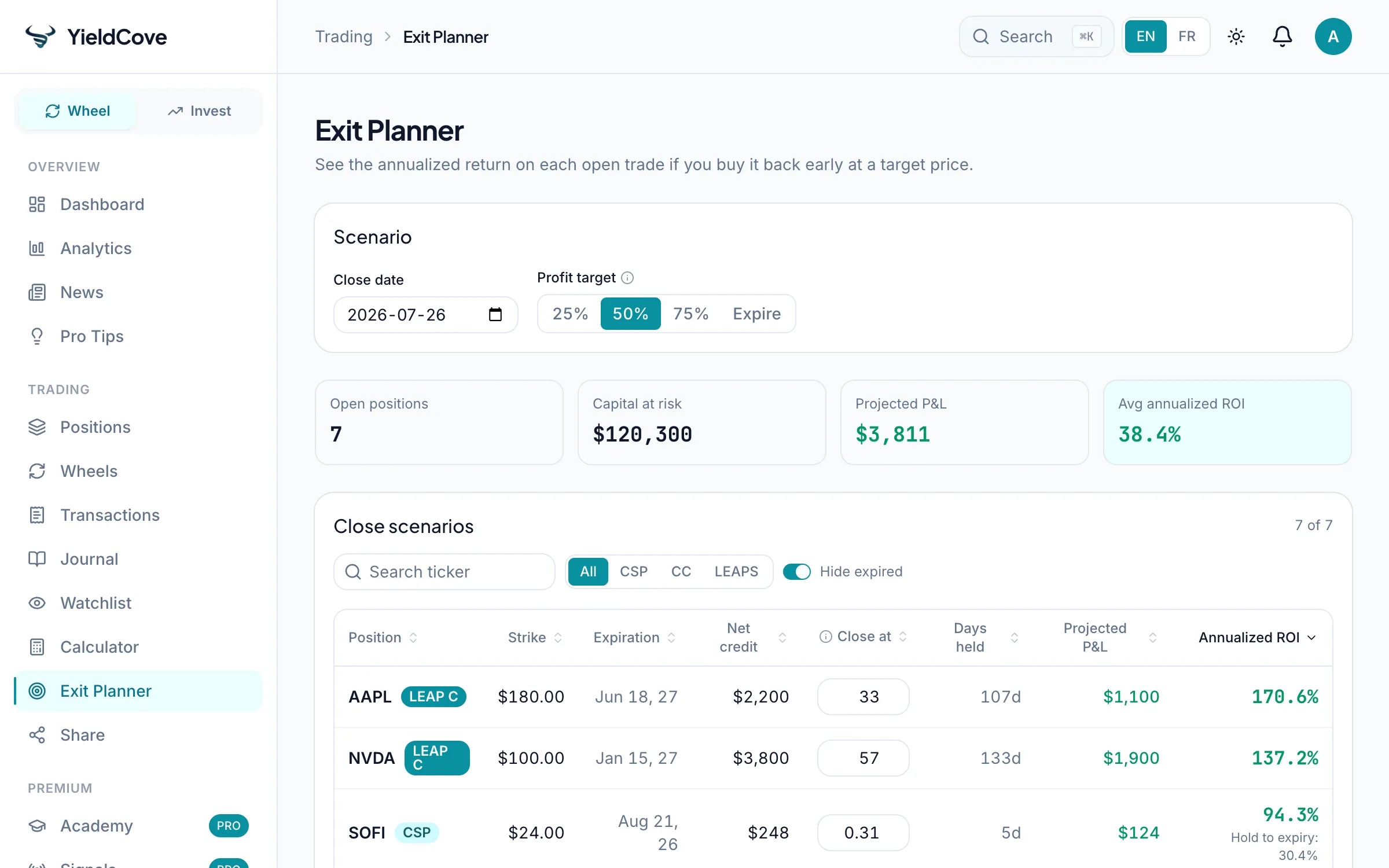Click the Projected P&L $3,811 card

coord(964,422)
